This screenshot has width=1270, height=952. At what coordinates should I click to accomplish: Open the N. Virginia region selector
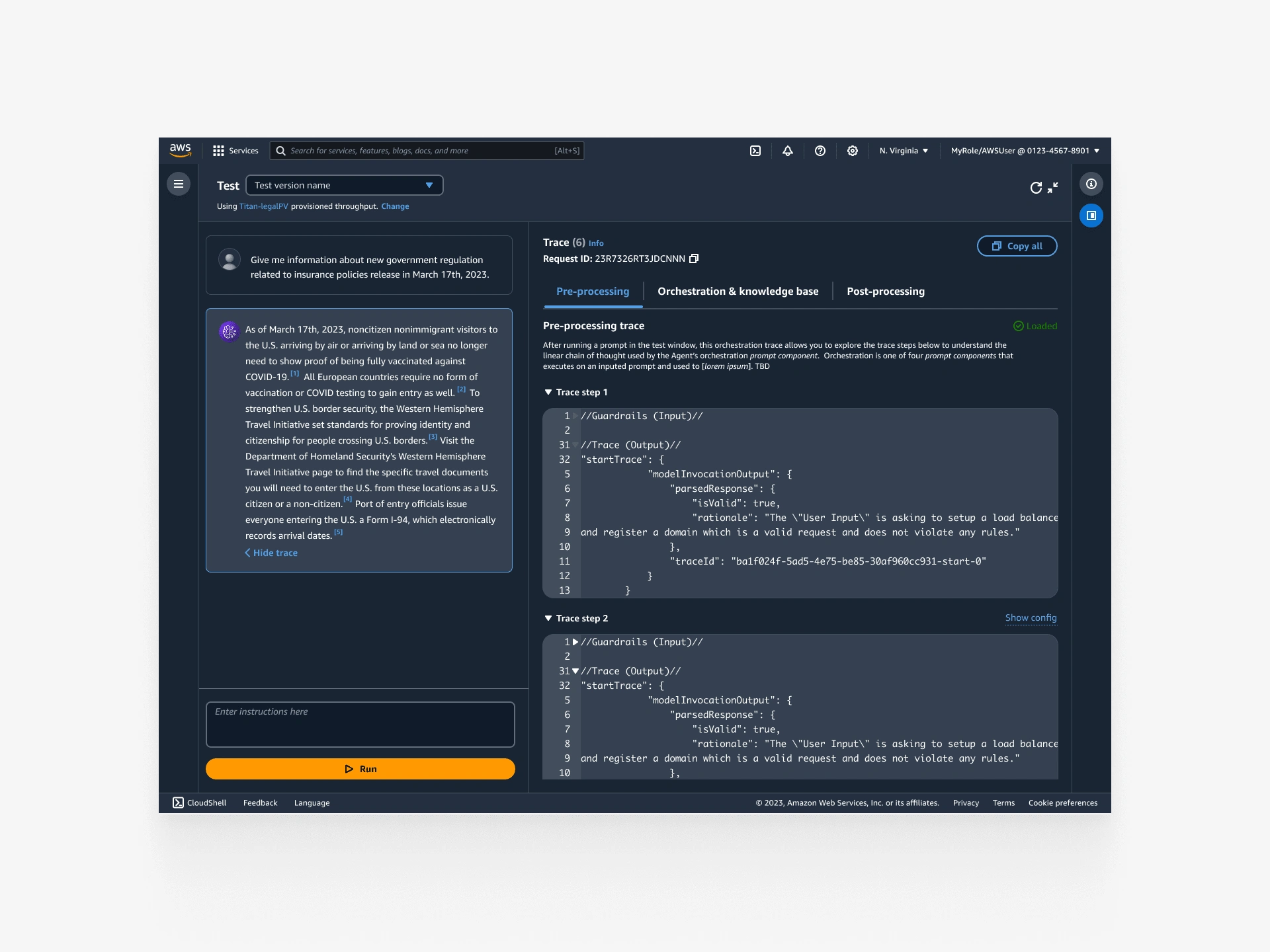904,151
